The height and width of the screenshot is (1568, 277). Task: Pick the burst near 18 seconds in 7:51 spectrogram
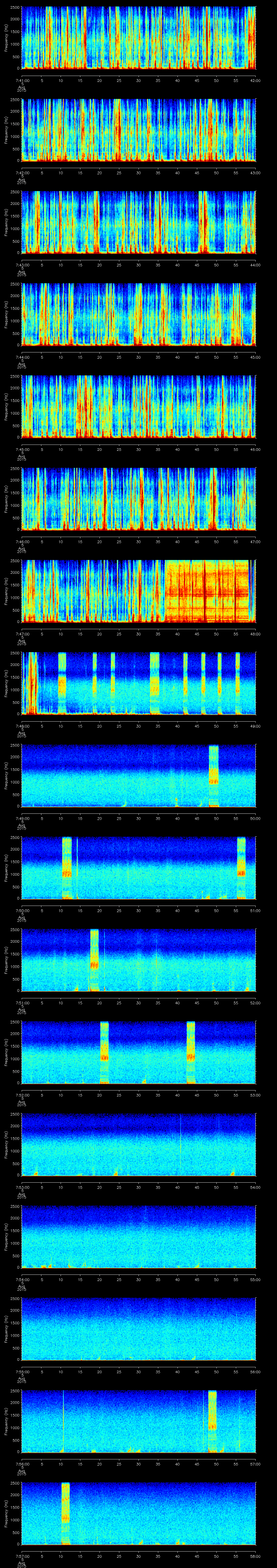click(94, 960)
